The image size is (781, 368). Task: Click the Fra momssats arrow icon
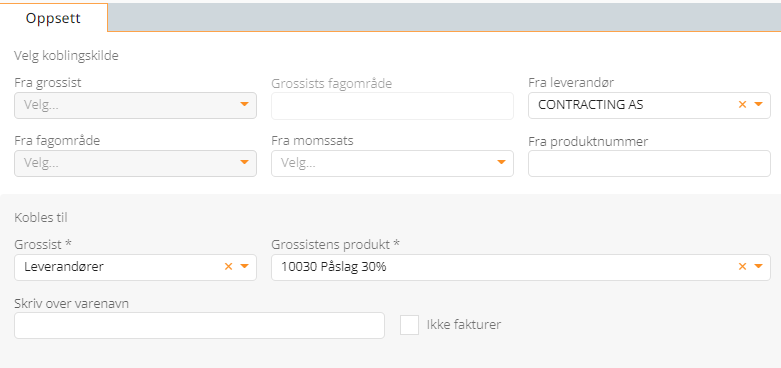(x=502, y=163)
